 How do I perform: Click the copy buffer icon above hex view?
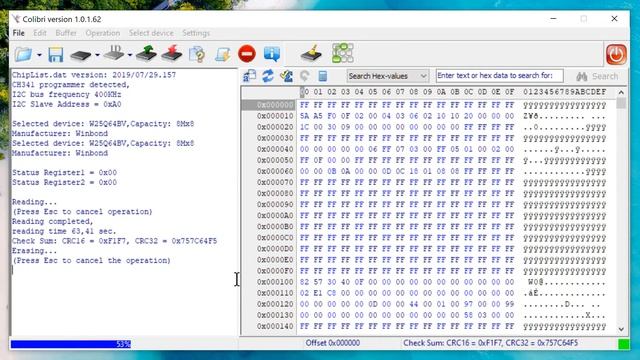click(x=249, y=76)
